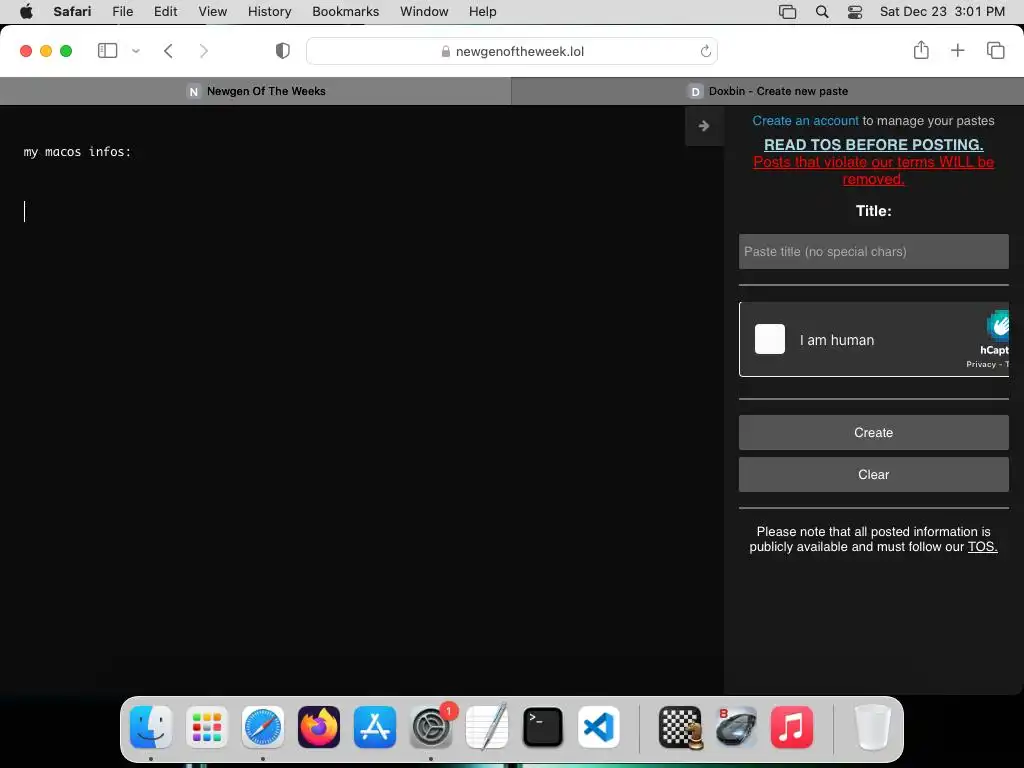Click the date and time in menu bar
The height and width of the screenshot is (768, 1024).
point(942,12)
